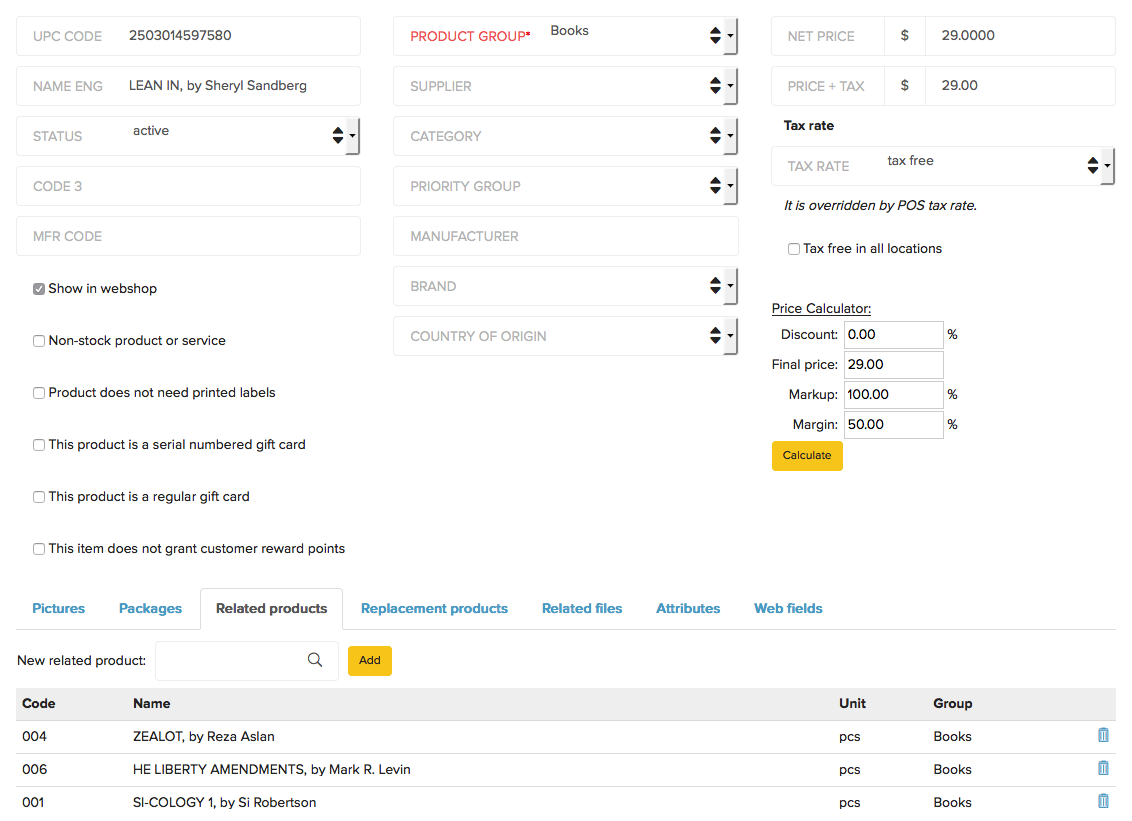Change the Status dropdown value
Screen dimensions: 1132x821
(x=188, y=136)
